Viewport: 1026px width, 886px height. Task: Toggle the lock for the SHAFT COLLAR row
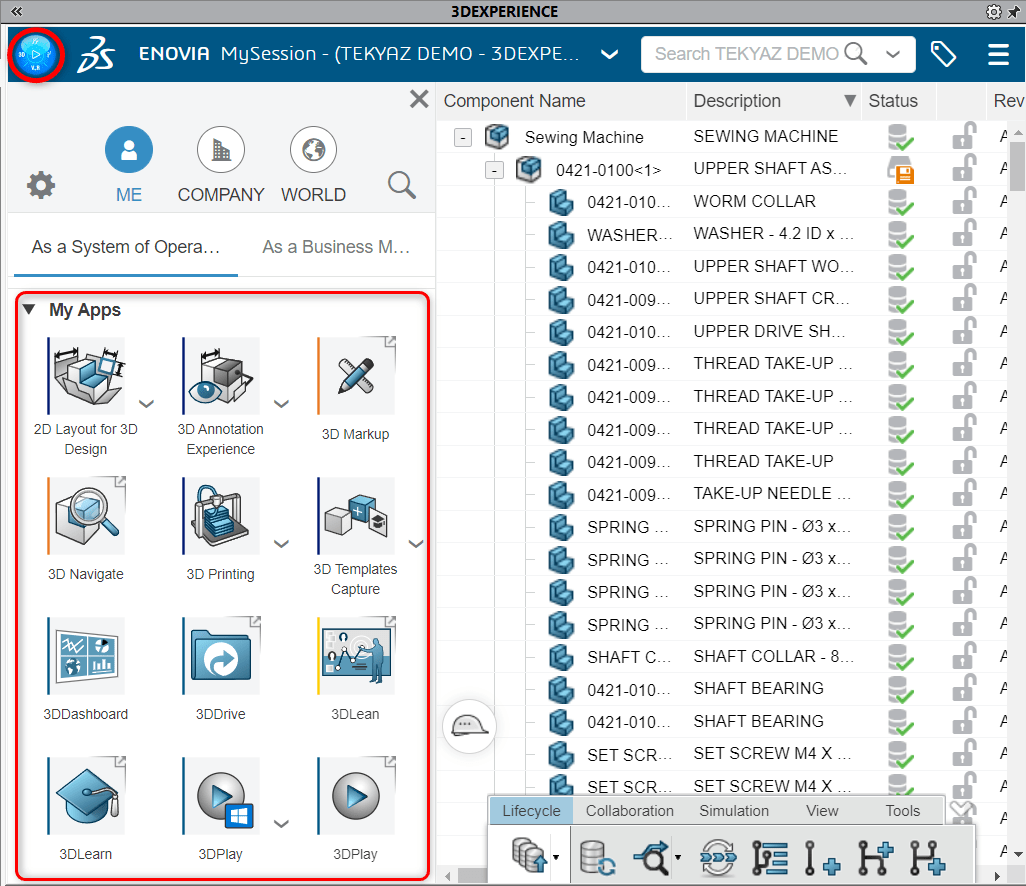tap(964, 656)
